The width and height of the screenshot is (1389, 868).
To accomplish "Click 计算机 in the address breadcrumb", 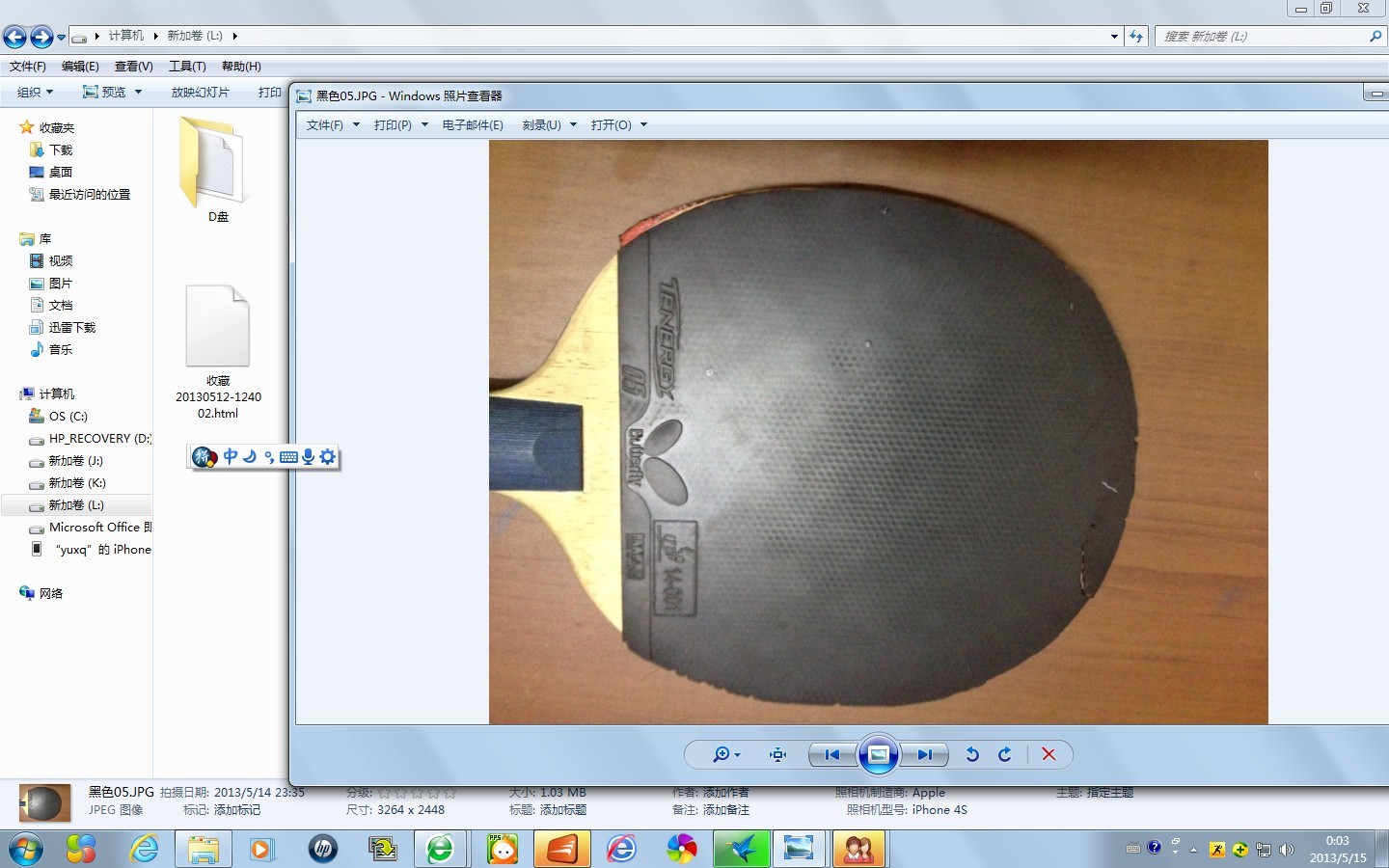I will pos(126,36).
